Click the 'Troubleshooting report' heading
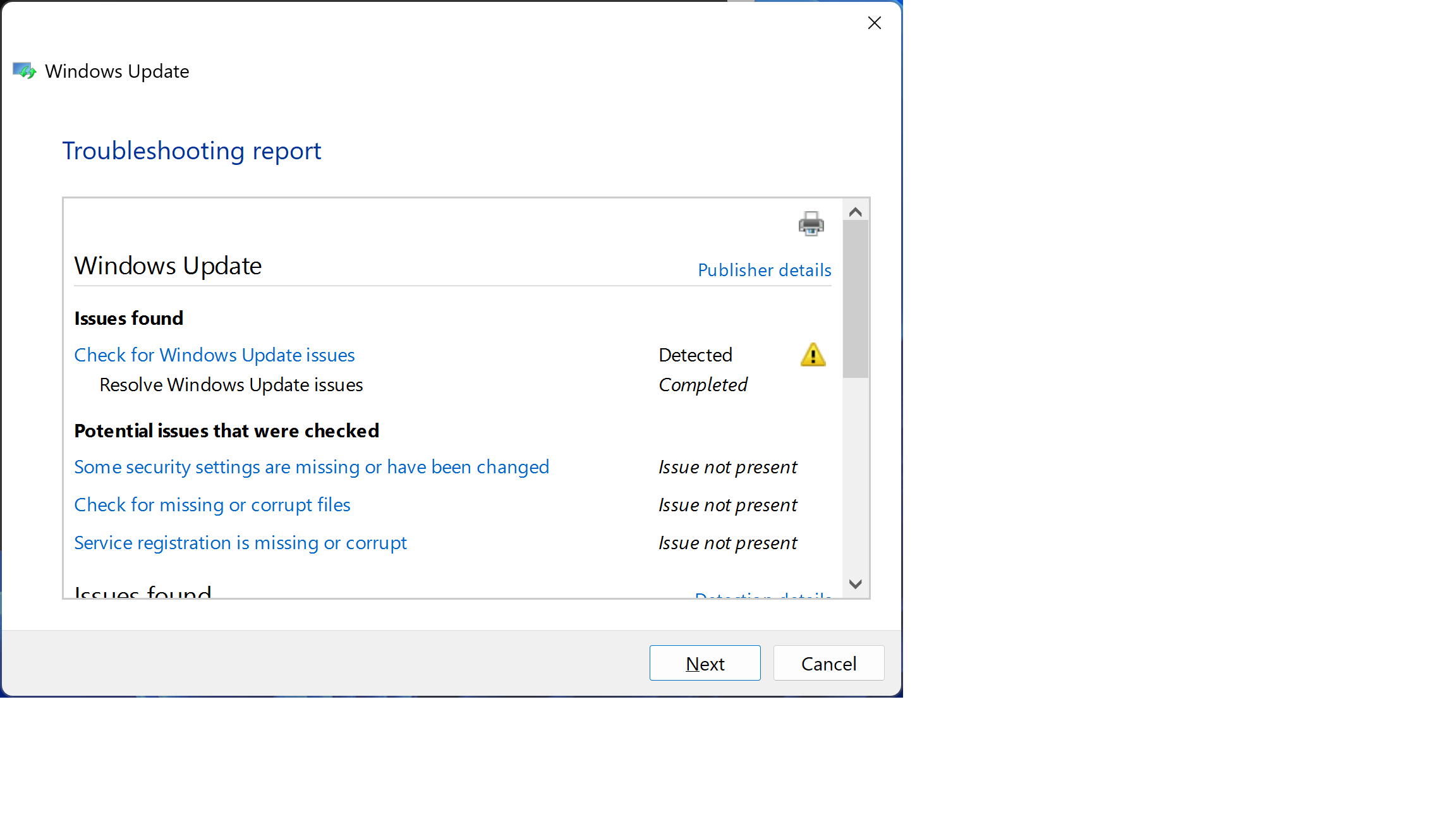Image resolution: width=1456 pixels, height=819 pixels. [x=191, y=150]
